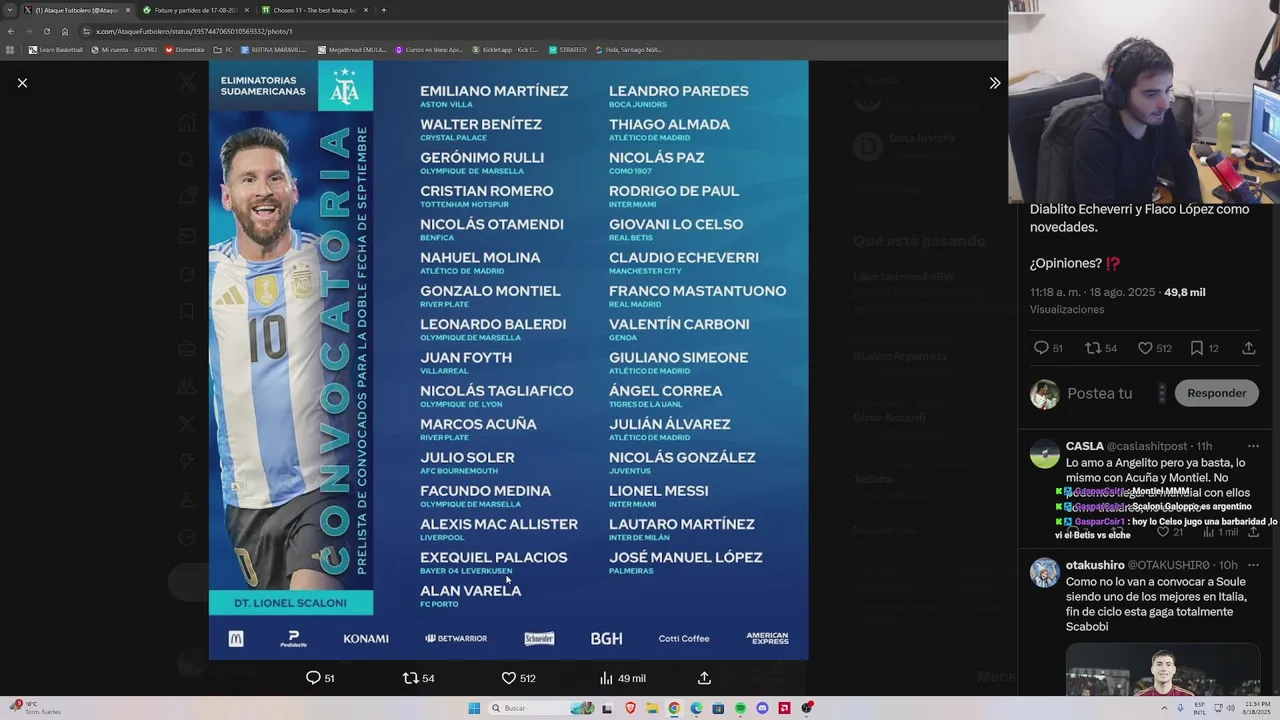Open CASLA user name link
The height and width of the screenshot is (720, 1280).
tap(1085, 446)
